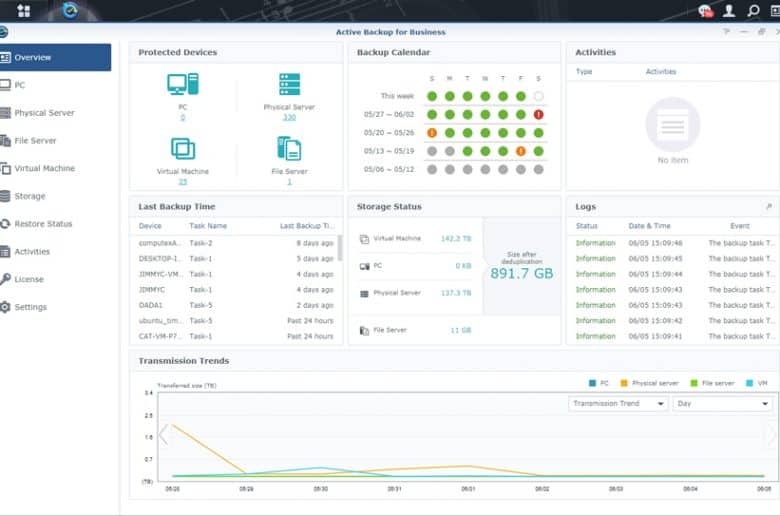Click Saturday gray dot in 05/06 week
Image resolution: width=780 pixels, height=516 pixels.
pyautogui.click(x=538, y=170)
